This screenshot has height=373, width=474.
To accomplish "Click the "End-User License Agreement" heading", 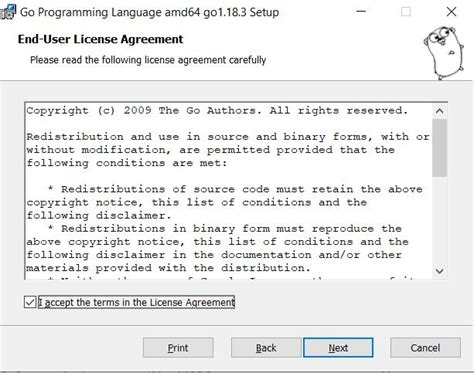I will (x=100, y=39).
